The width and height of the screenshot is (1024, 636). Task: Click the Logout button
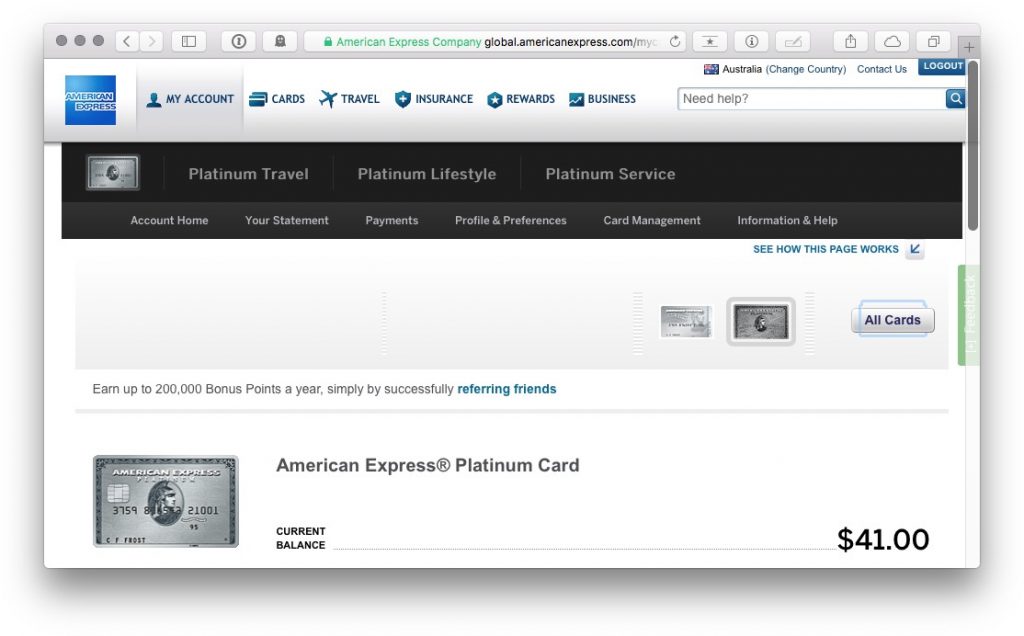[x=942, y=66]
